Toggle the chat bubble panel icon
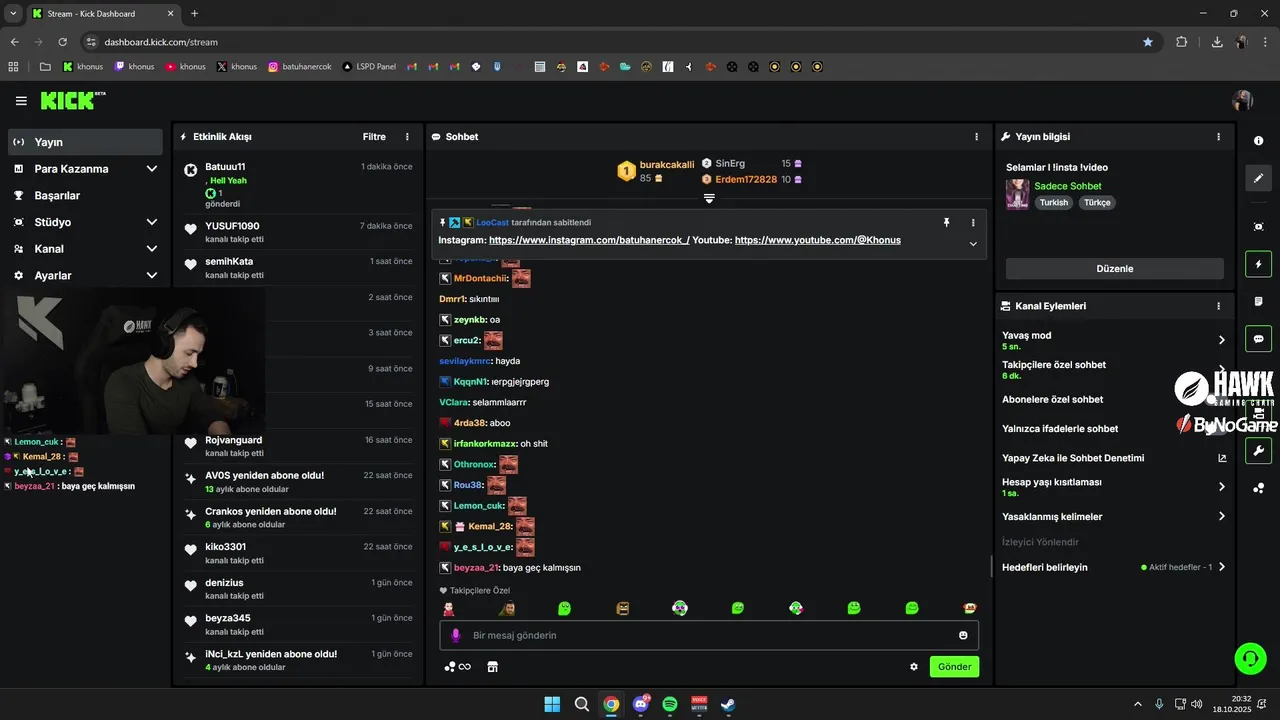 (x=1259, y=338)
